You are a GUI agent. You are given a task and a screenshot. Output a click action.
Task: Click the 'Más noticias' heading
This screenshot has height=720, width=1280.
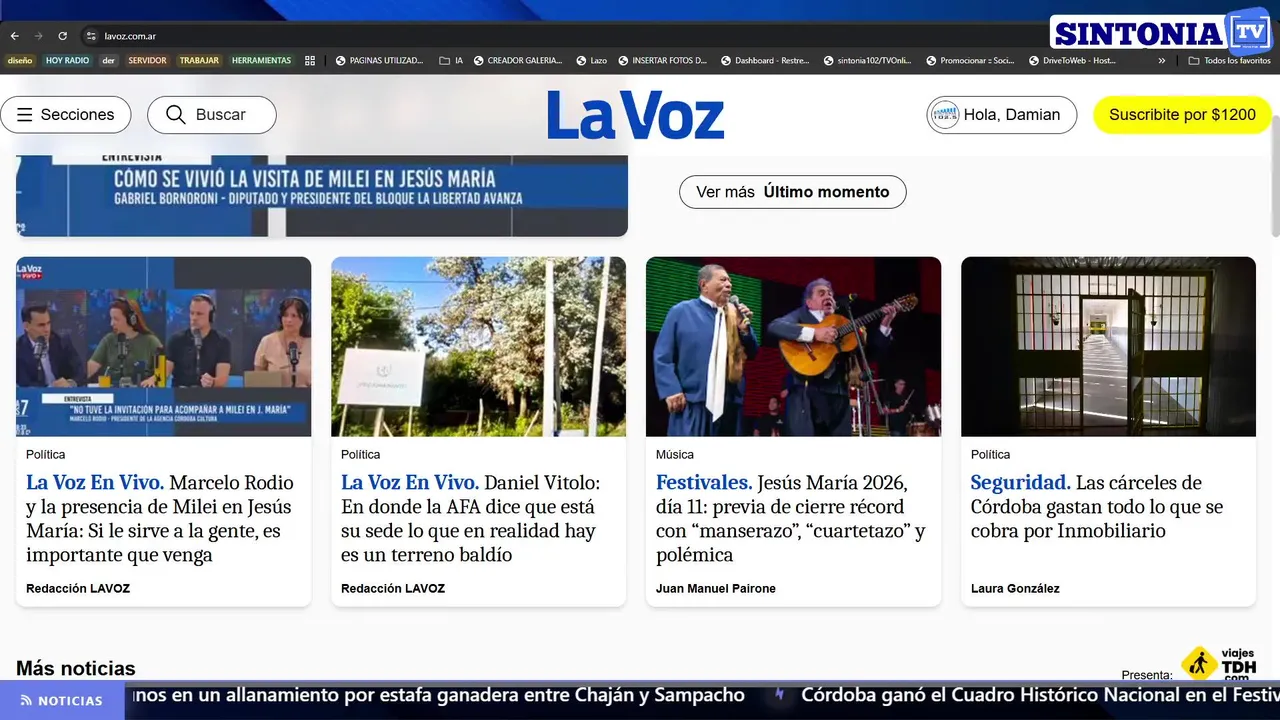(x=76, y=669)
